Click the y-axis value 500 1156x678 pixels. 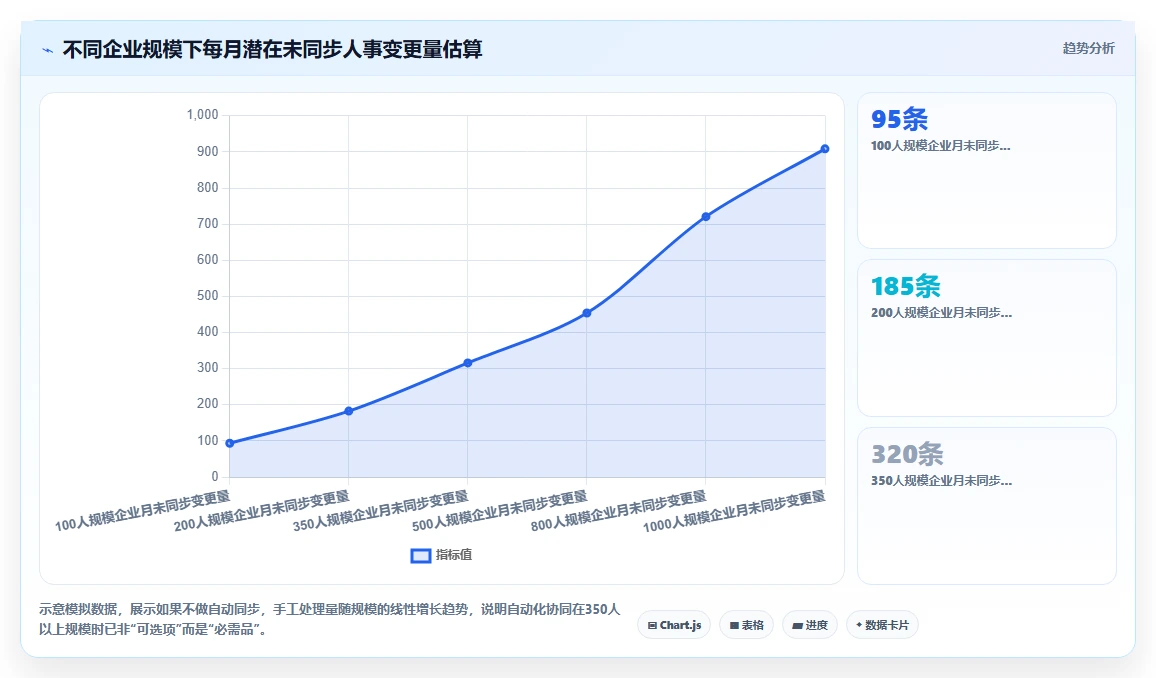click(208, 296)
